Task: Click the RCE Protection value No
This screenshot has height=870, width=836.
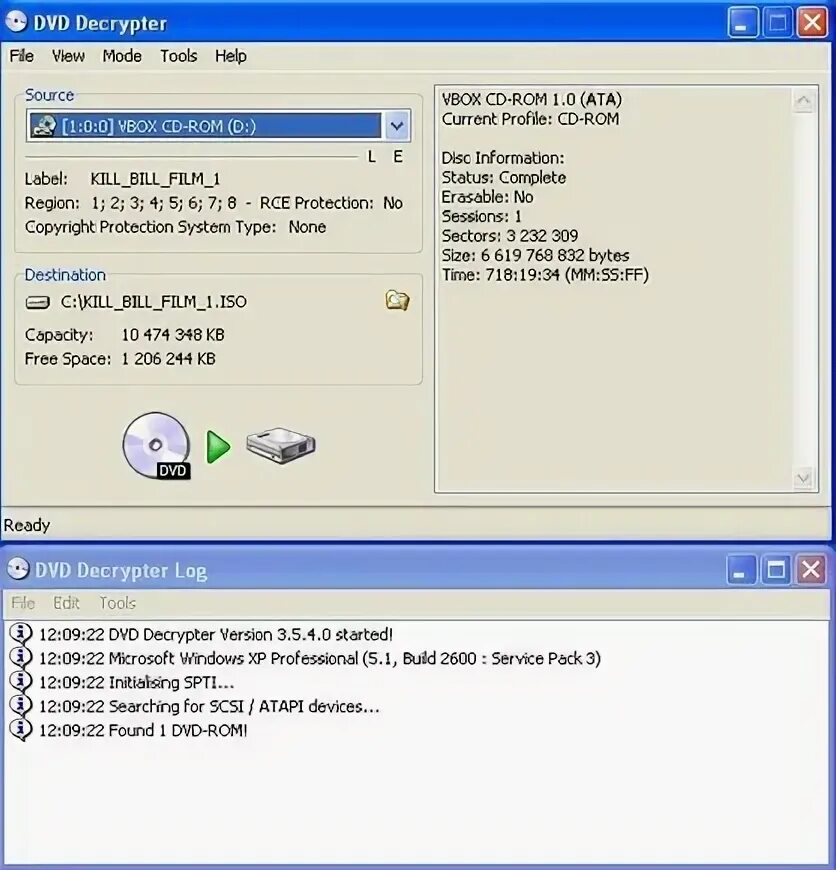Action: (393, 203)
